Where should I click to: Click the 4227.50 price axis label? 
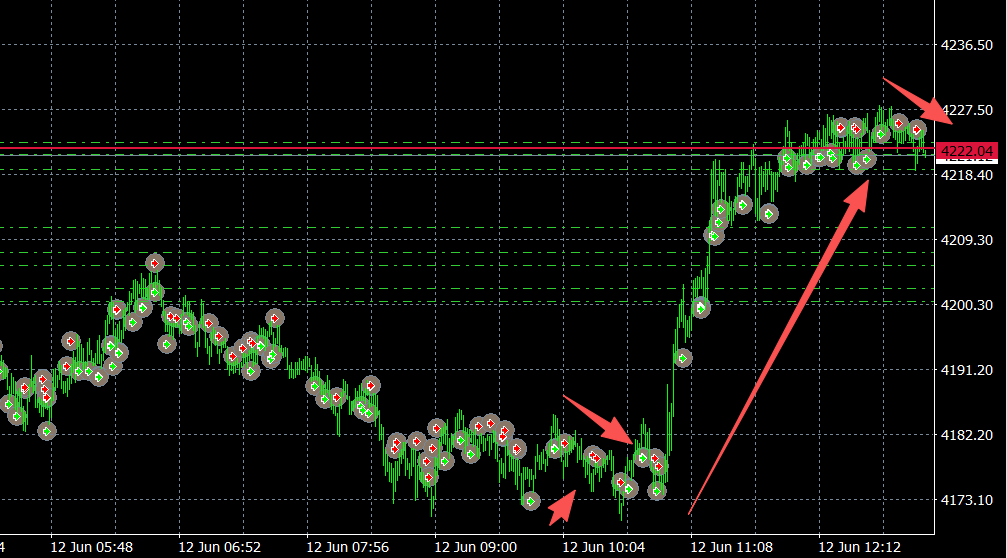967,110
